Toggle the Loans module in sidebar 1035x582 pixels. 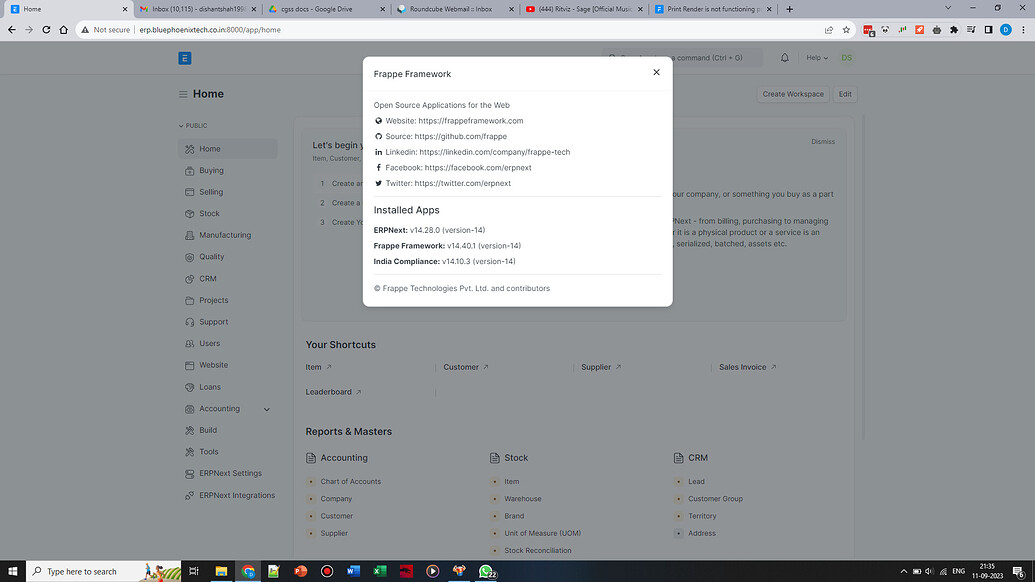[208, 386]
